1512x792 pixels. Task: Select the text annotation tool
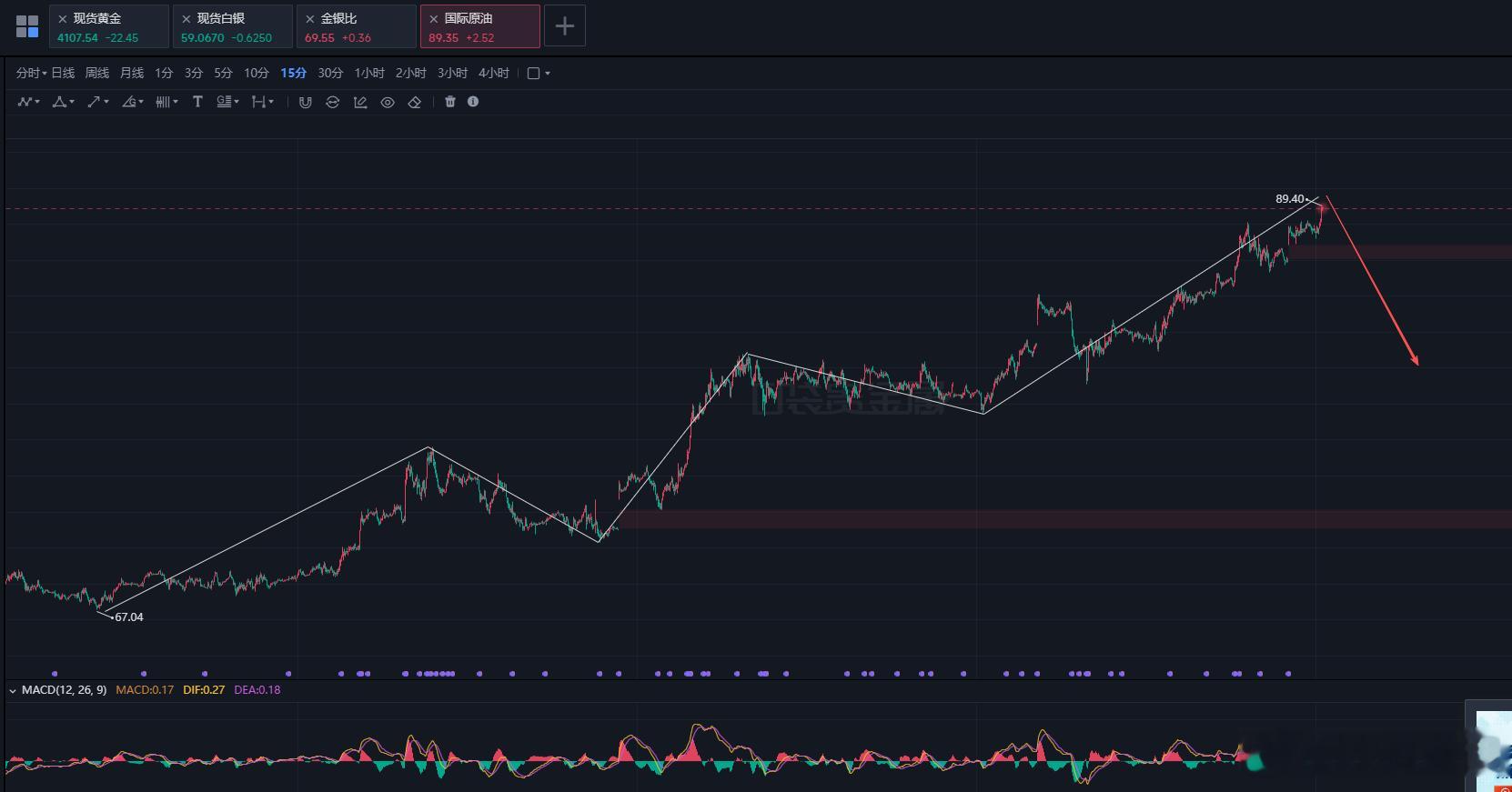[x=197, y=102]
